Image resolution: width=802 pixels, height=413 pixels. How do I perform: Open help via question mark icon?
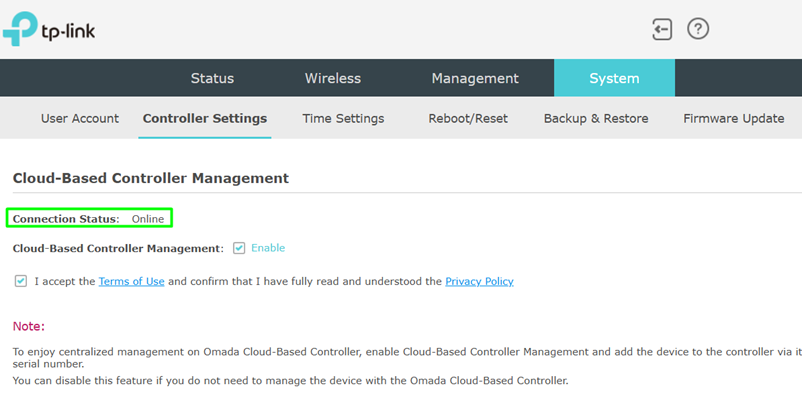(698, 29)
